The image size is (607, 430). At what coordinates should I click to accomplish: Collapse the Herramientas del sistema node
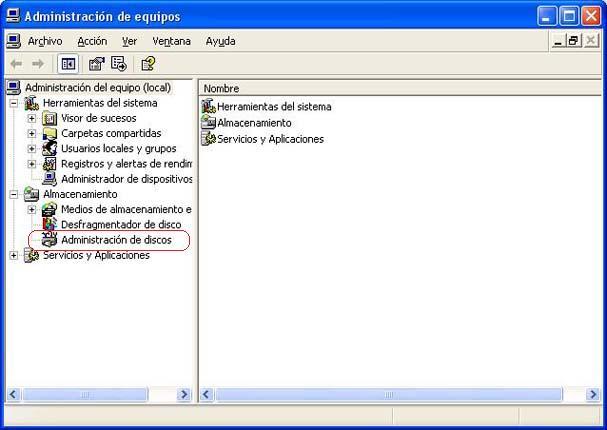pos(14,103)
